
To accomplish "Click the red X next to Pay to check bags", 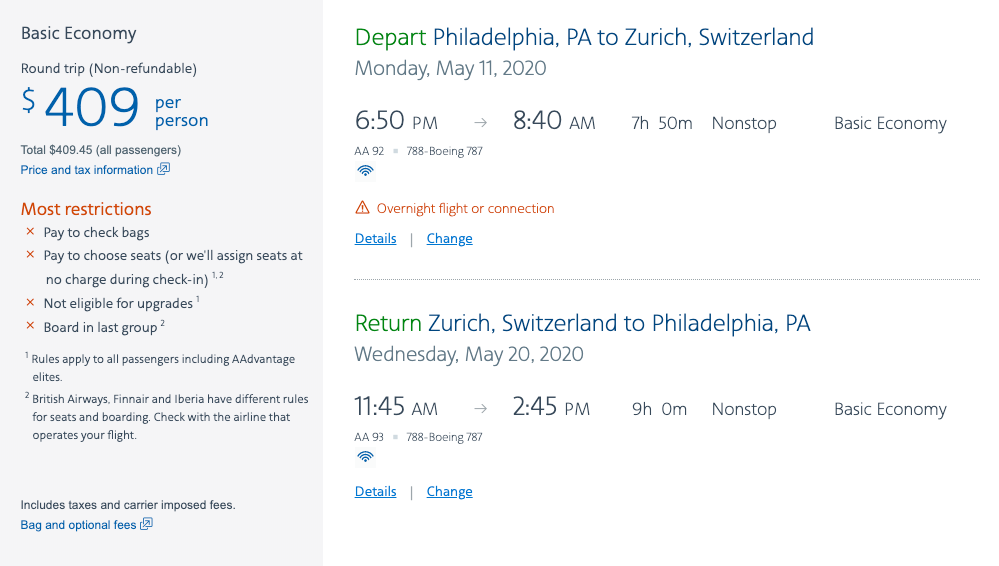I will (x=30, y=232).
